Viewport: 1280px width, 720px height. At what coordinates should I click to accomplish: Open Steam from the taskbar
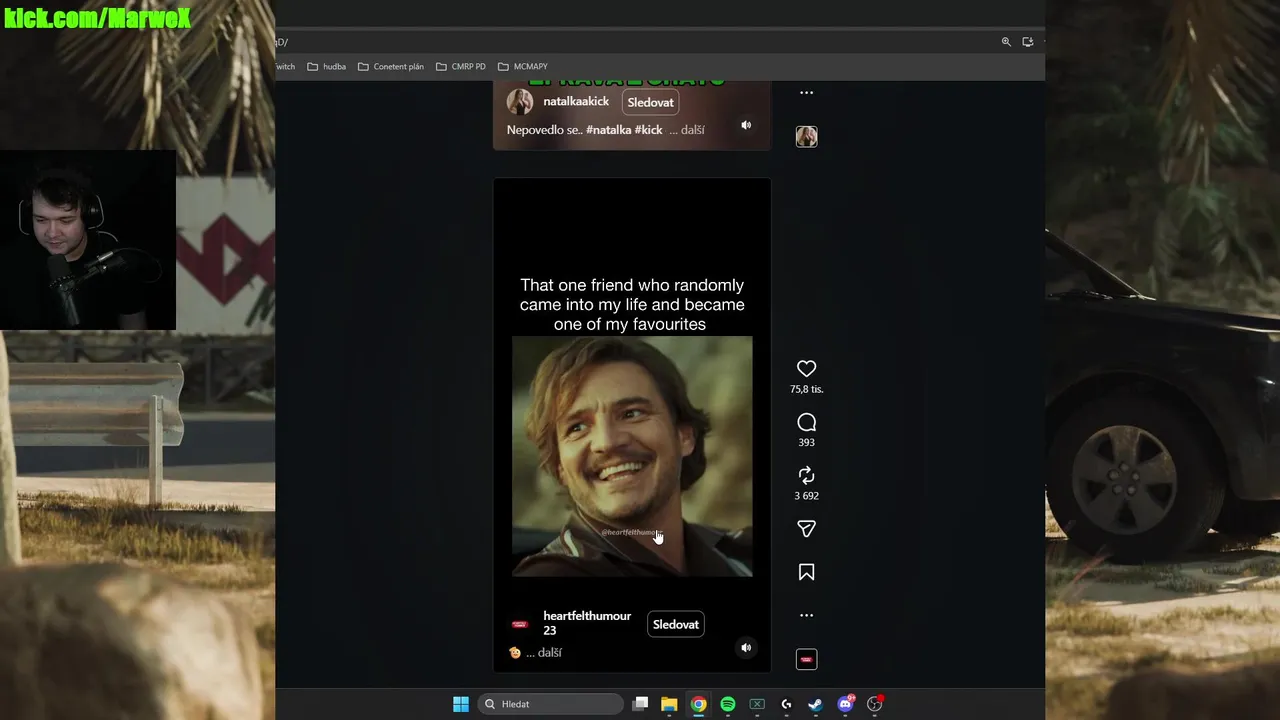pos(815,704)
